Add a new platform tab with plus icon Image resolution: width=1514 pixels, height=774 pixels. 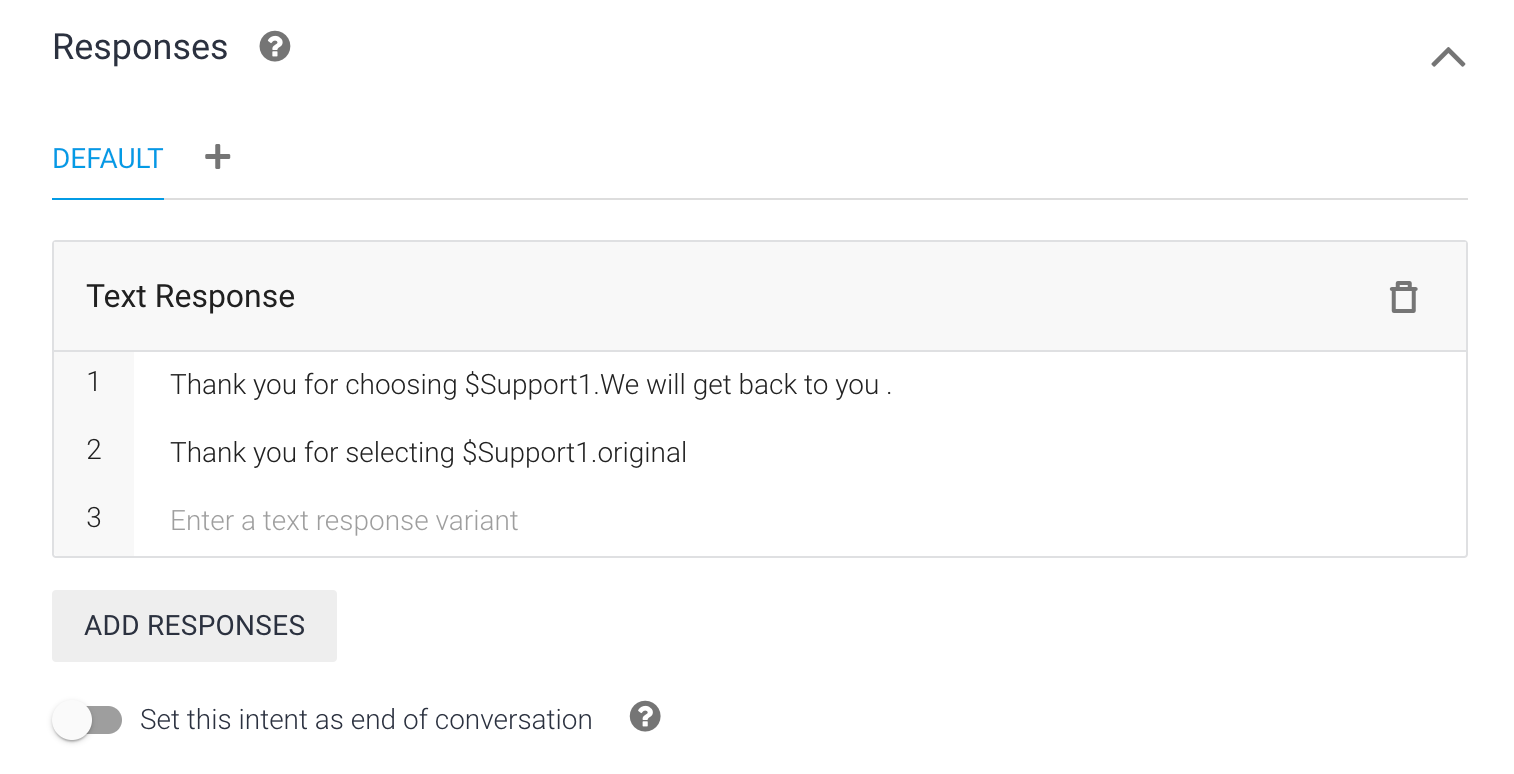(217, 157)
